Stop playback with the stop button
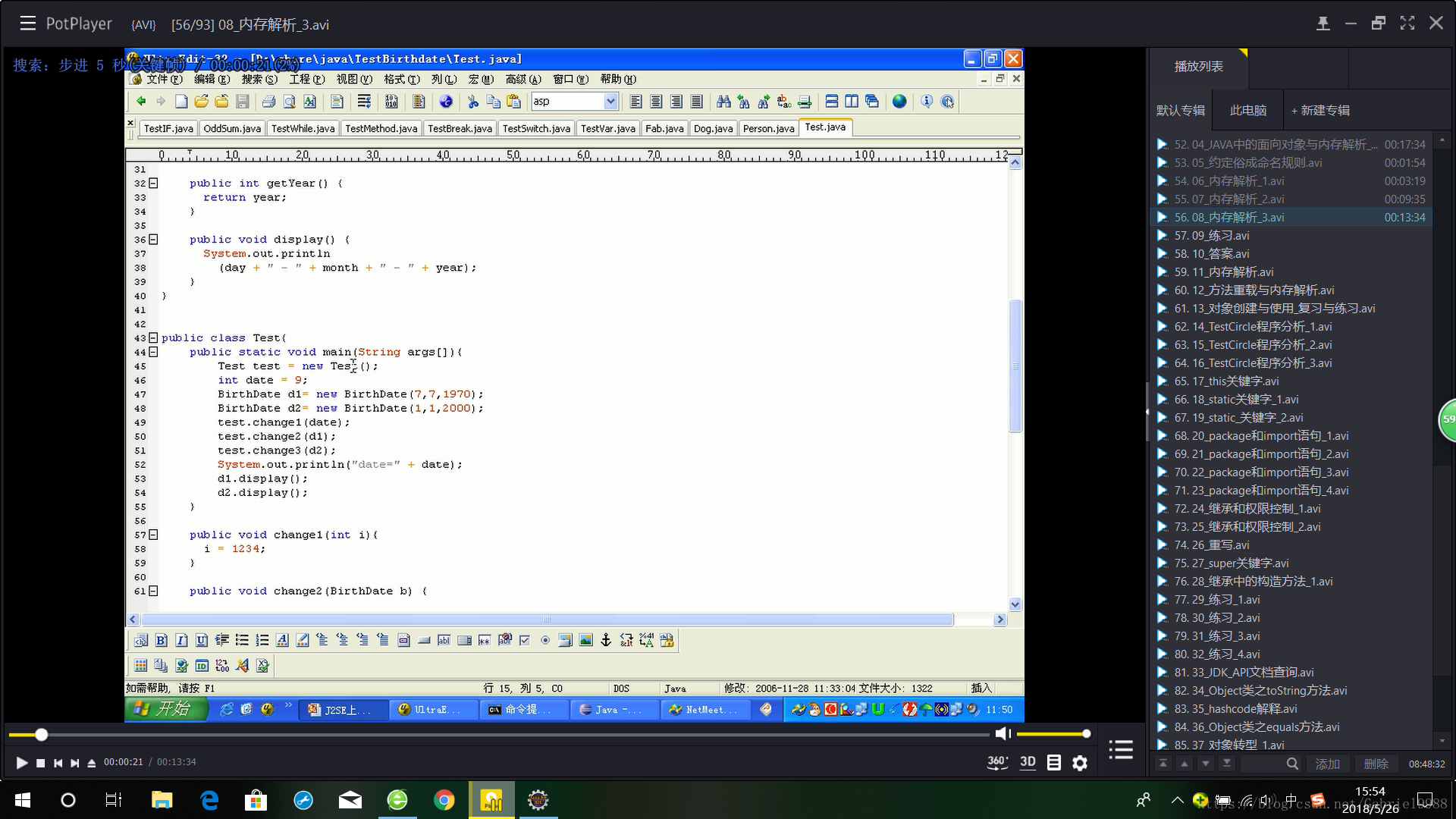Image resolution: width=1456 pixels, height=819 pixels. pyautogui.click(x=41, y=763)
